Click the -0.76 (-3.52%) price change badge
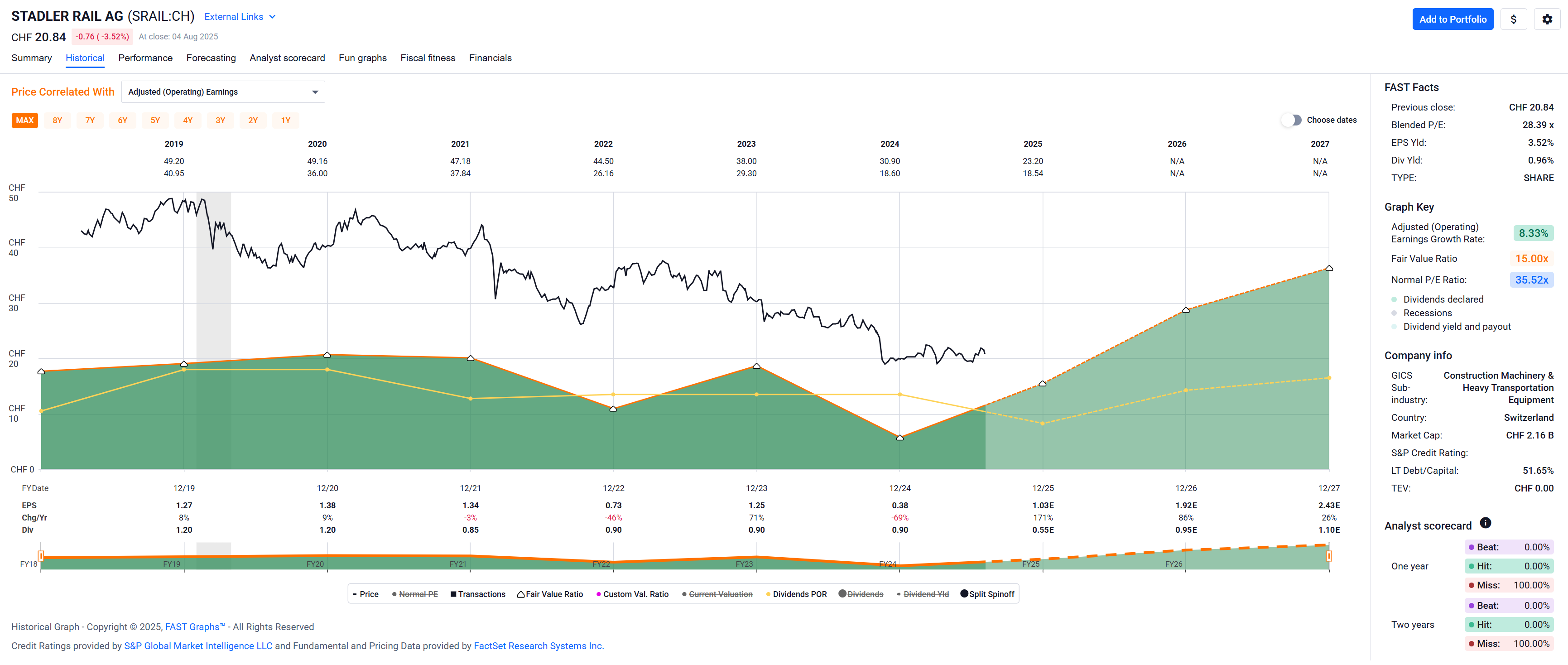The width and height of the screenshot is (1568, 665). pos(102,37)
